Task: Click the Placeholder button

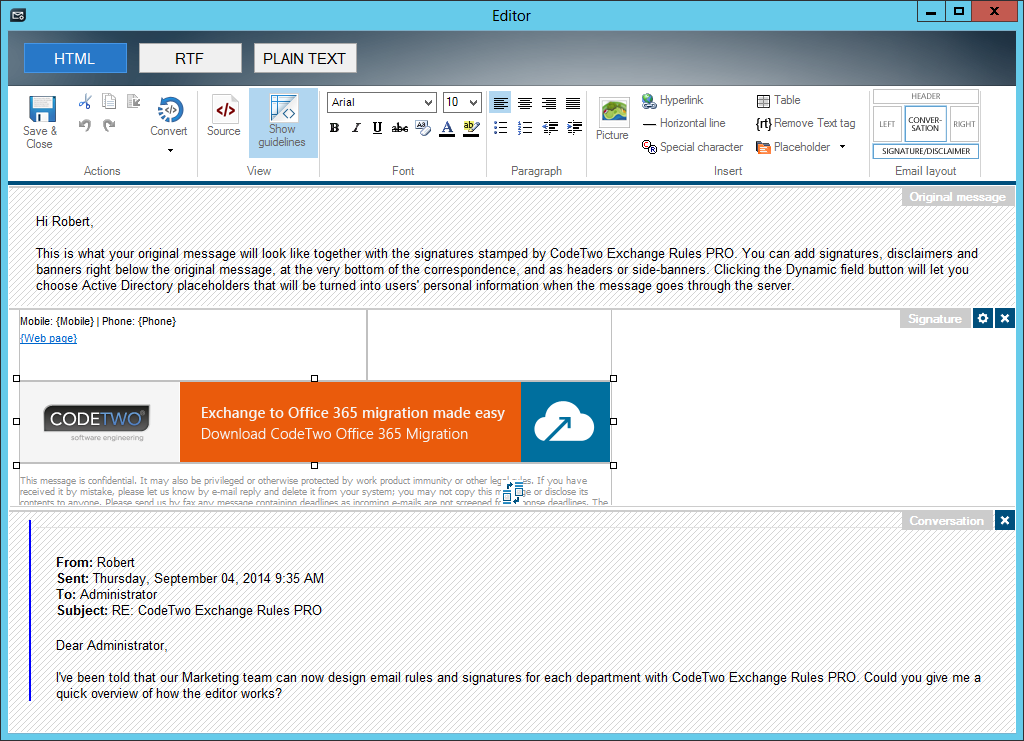Action: coord(793,147)
